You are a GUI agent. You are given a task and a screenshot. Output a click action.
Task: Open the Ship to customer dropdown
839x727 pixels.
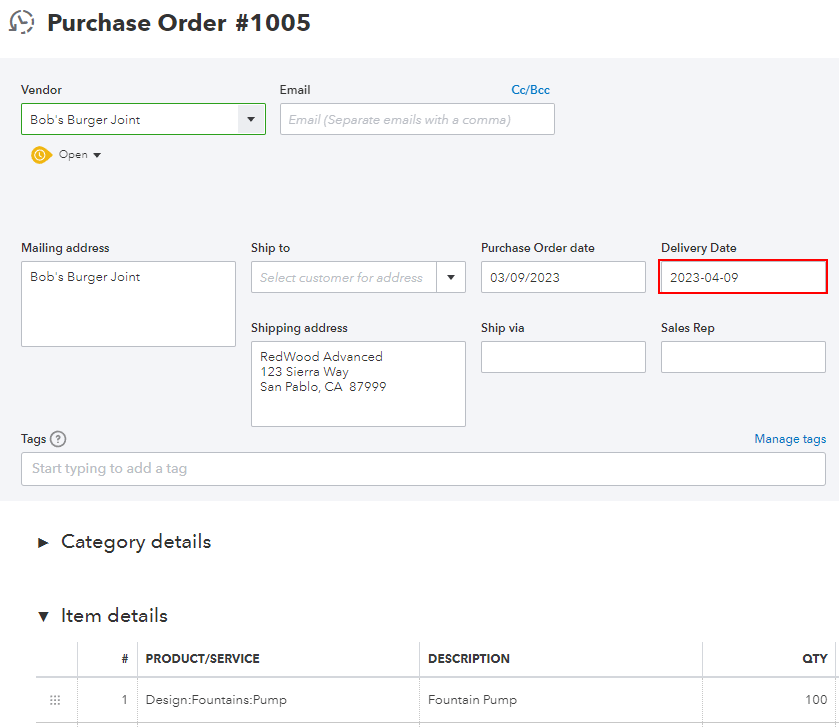pyautogui.click(x=451, y=278)
